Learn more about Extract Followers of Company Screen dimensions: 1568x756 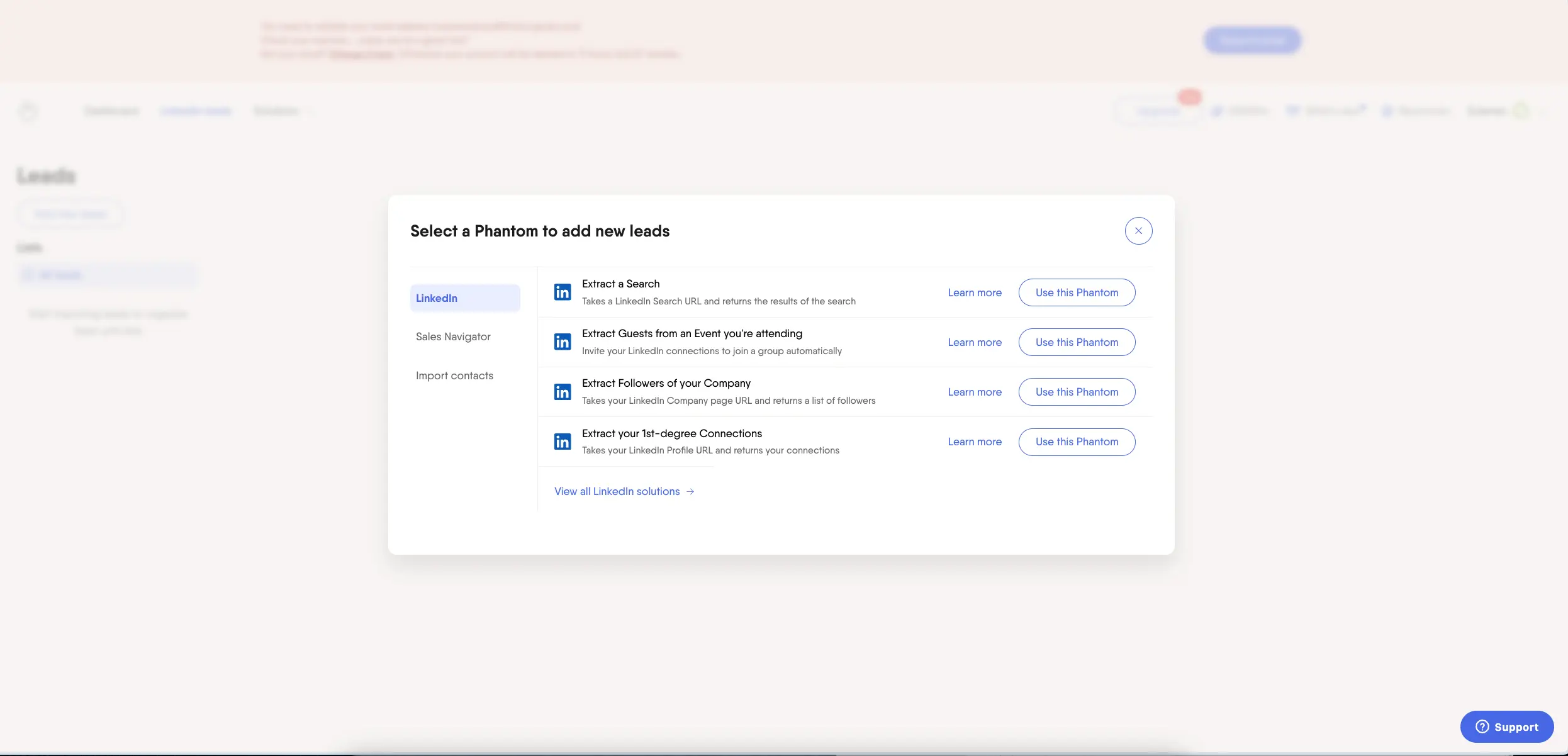[974, 392]
